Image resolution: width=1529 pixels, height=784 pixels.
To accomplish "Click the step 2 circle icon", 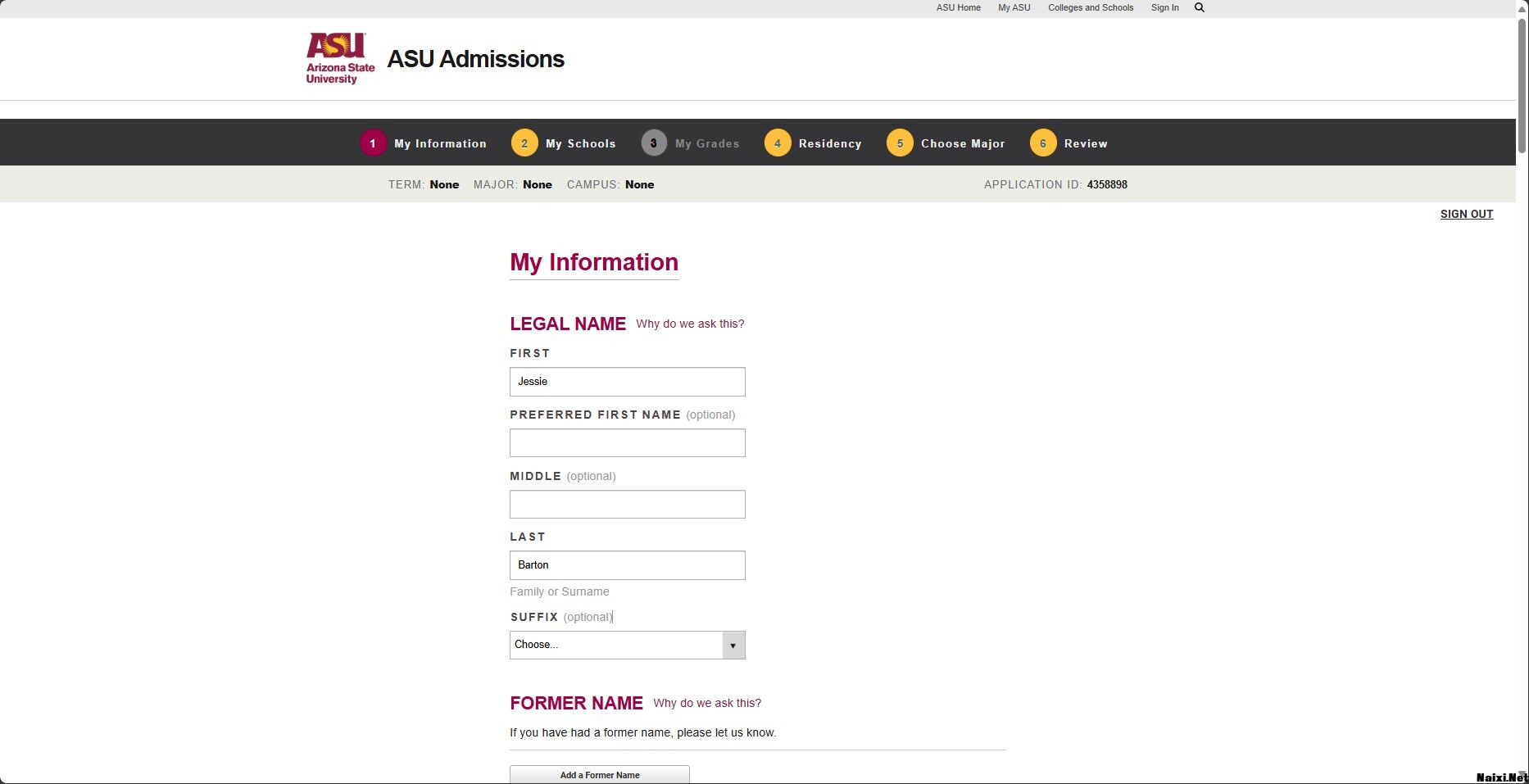I will click(524, 143).
